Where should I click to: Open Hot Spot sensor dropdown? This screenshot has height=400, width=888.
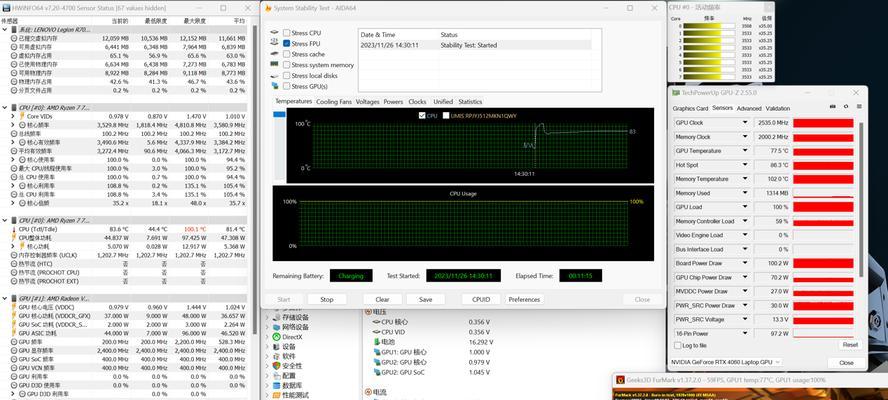(746, 165)
